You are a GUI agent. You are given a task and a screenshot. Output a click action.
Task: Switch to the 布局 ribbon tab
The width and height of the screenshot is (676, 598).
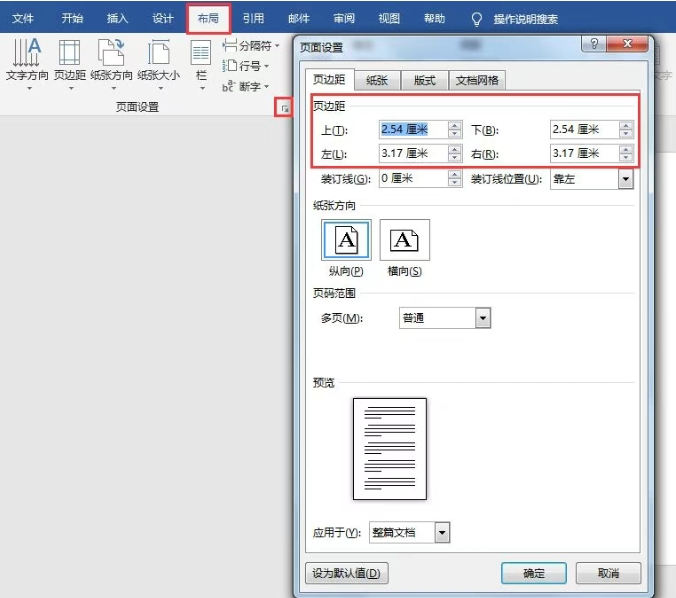208,19
